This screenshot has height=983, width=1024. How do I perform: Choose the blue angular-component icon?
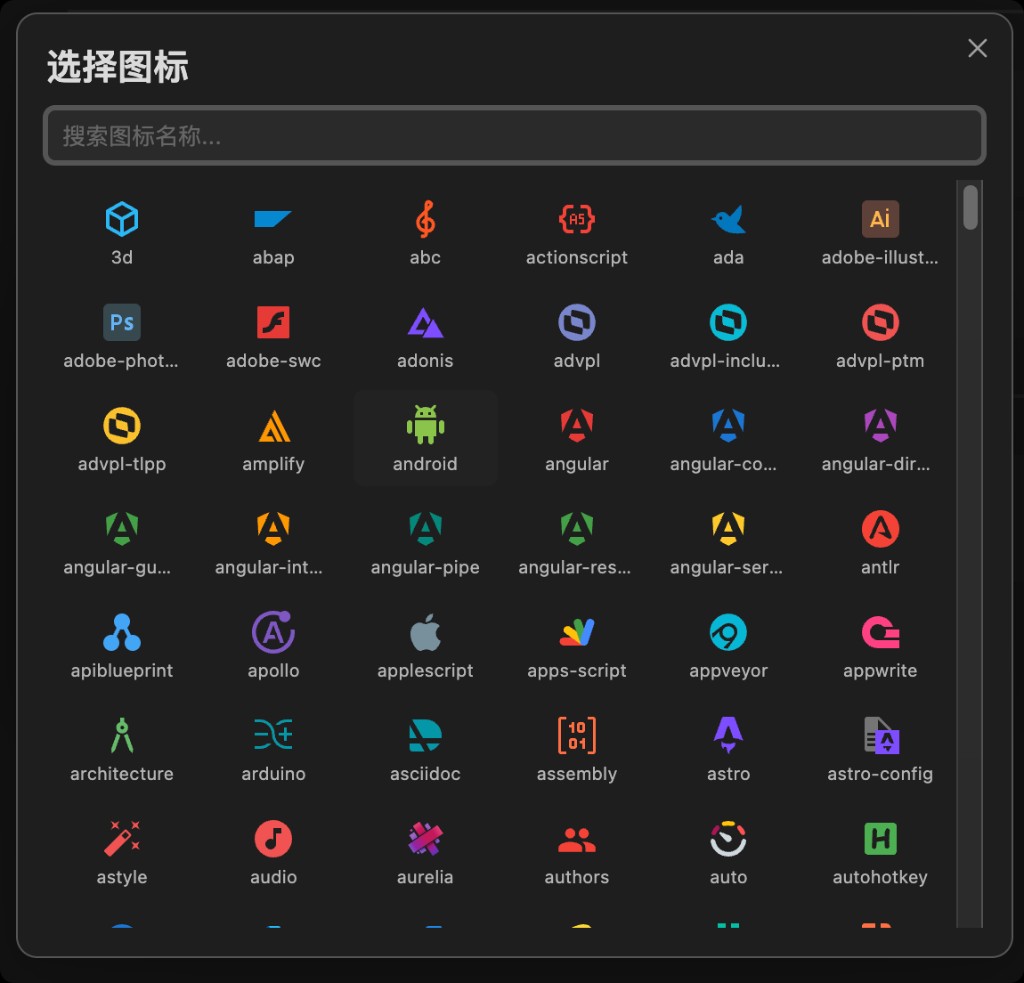[728, 425]
